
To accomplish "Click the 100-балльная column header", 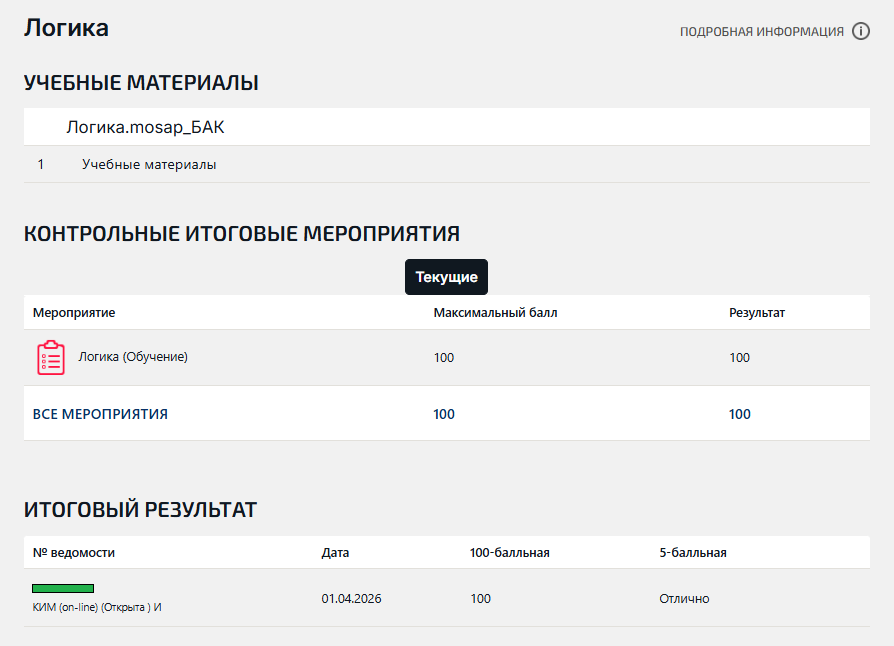I will [x=509, y=553].
